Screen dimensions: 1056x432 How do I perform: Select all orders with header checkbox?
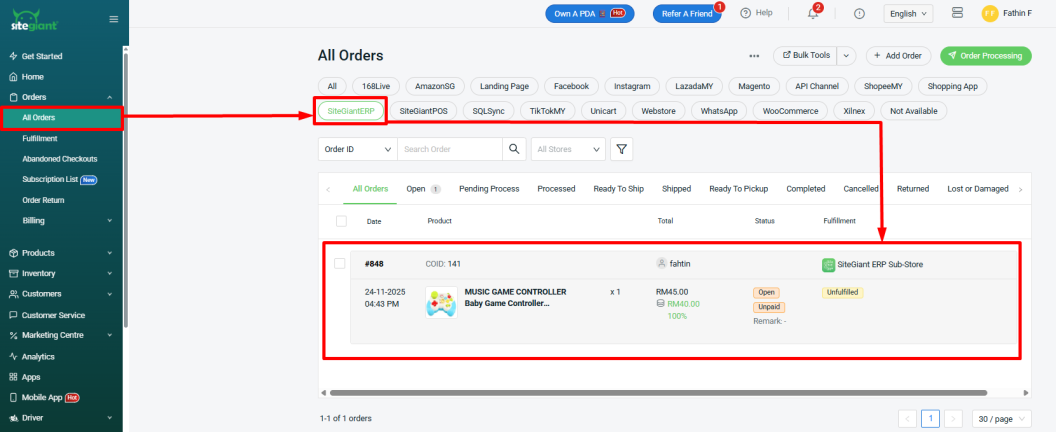tap(341, 221)
